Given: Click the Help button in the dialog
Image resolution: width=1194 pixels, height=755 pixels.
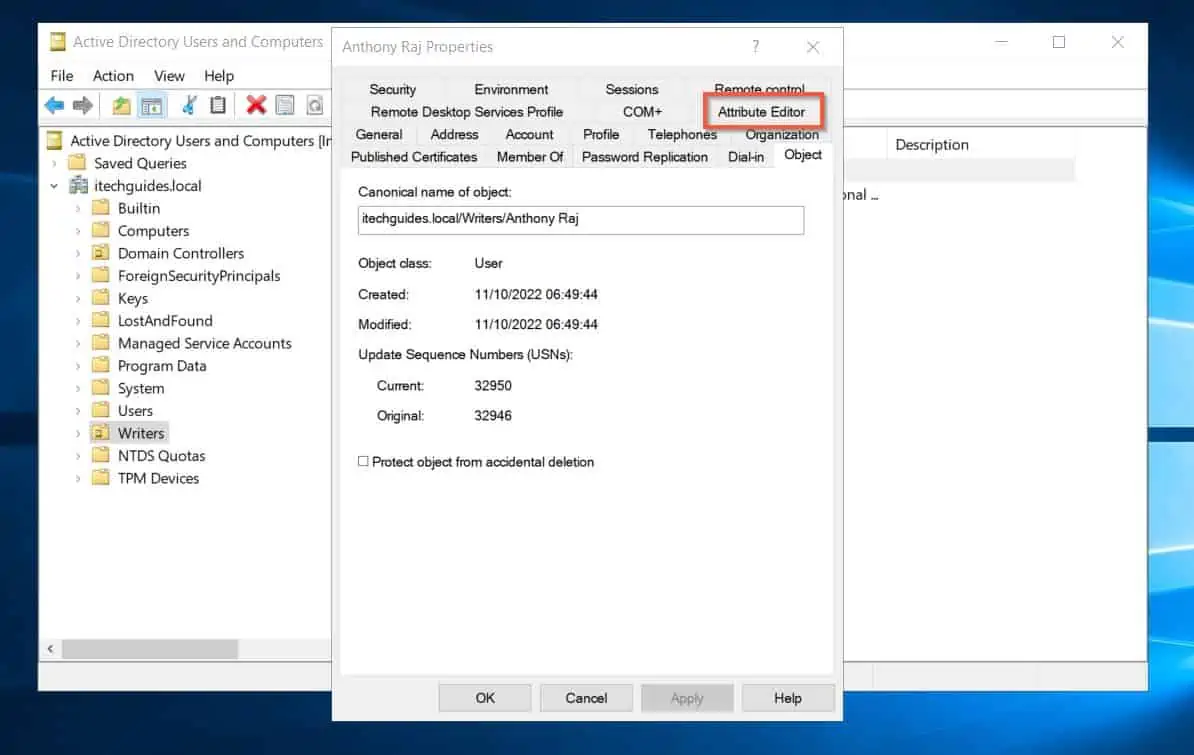Looking at the screenshot, I should [788, 698].
